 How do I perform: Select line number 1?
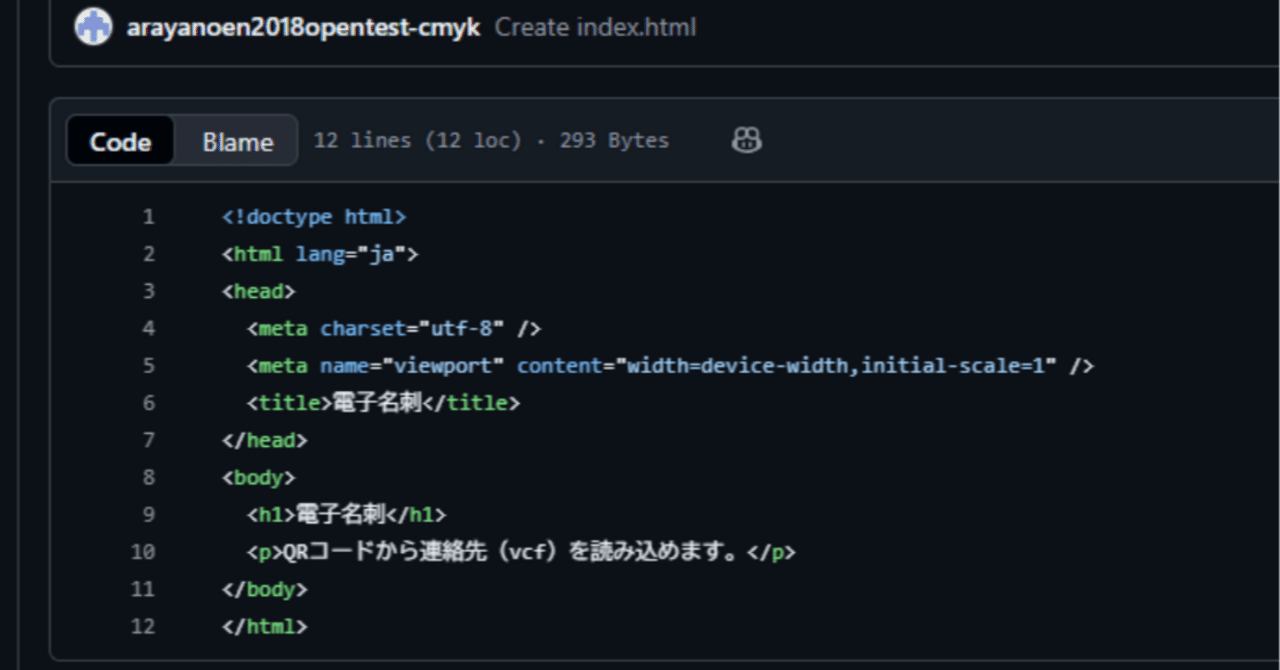[x=148, y=217]
